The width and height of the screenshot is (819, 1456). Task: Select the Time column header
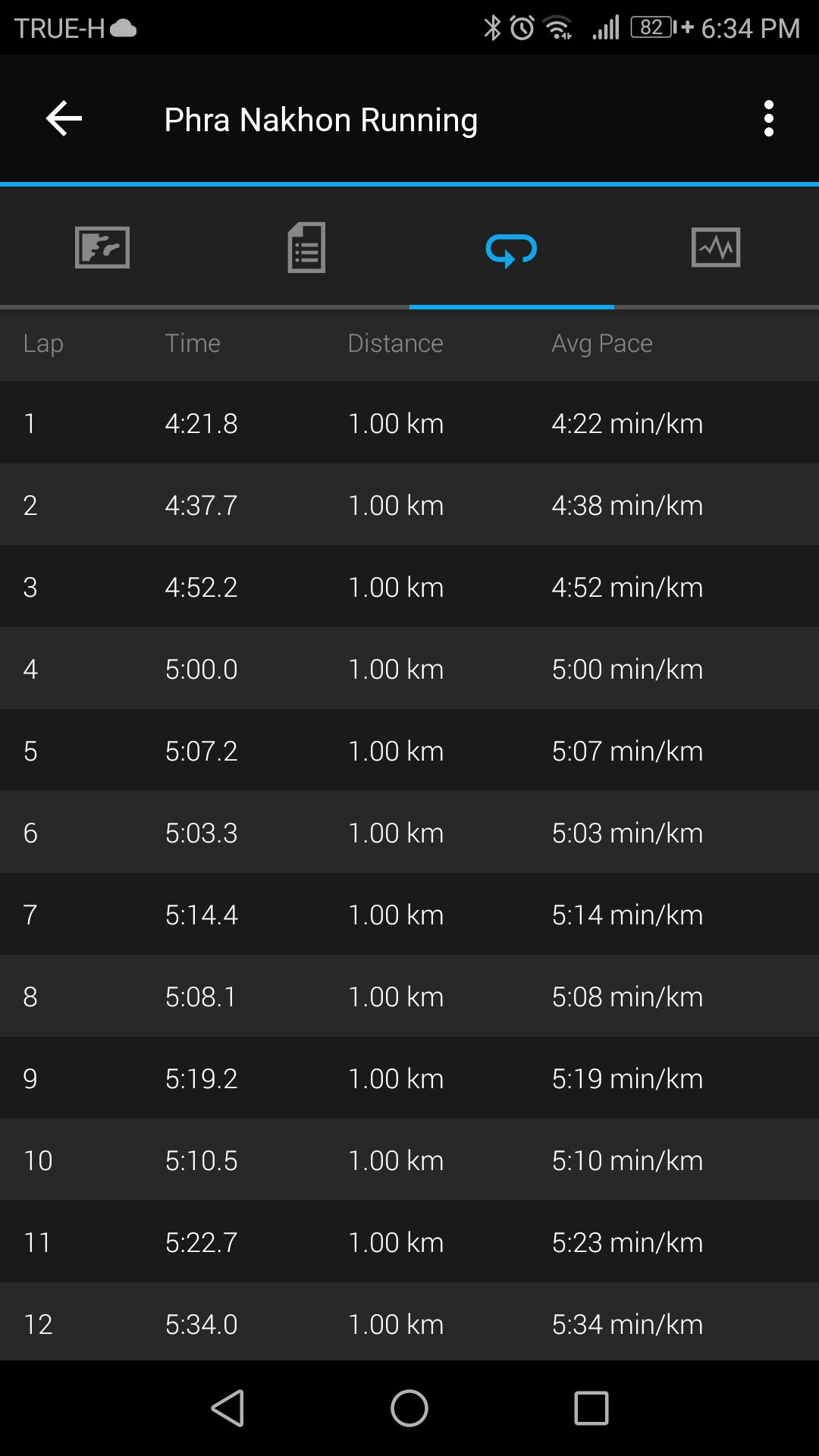pyautogui.click(x=193, y=343)
